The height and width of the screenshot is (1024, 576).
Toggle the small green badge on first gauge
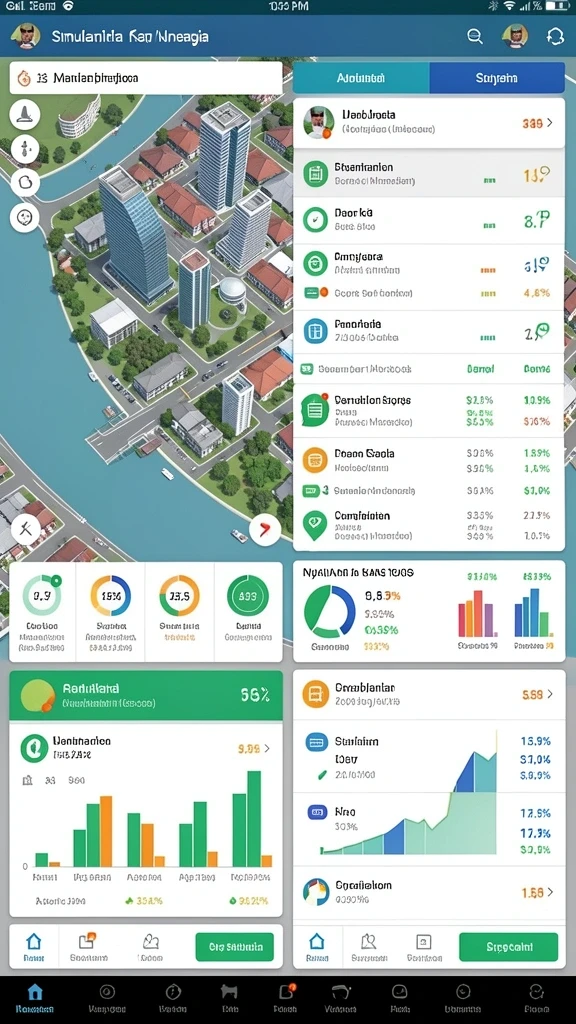point(56,580)
